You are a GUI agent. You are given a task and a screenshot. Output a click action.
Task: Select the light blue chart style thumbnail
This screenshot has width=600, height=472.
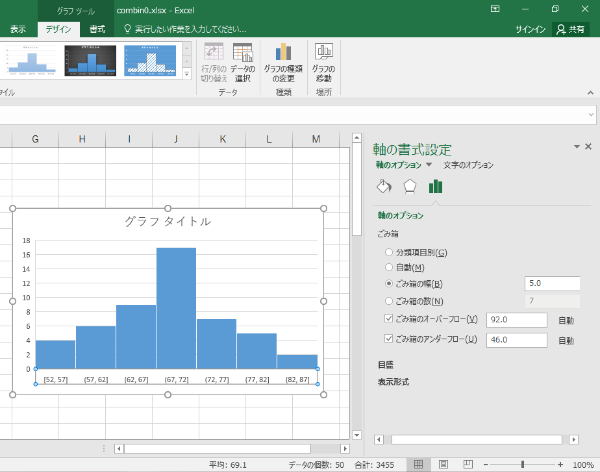31,60
